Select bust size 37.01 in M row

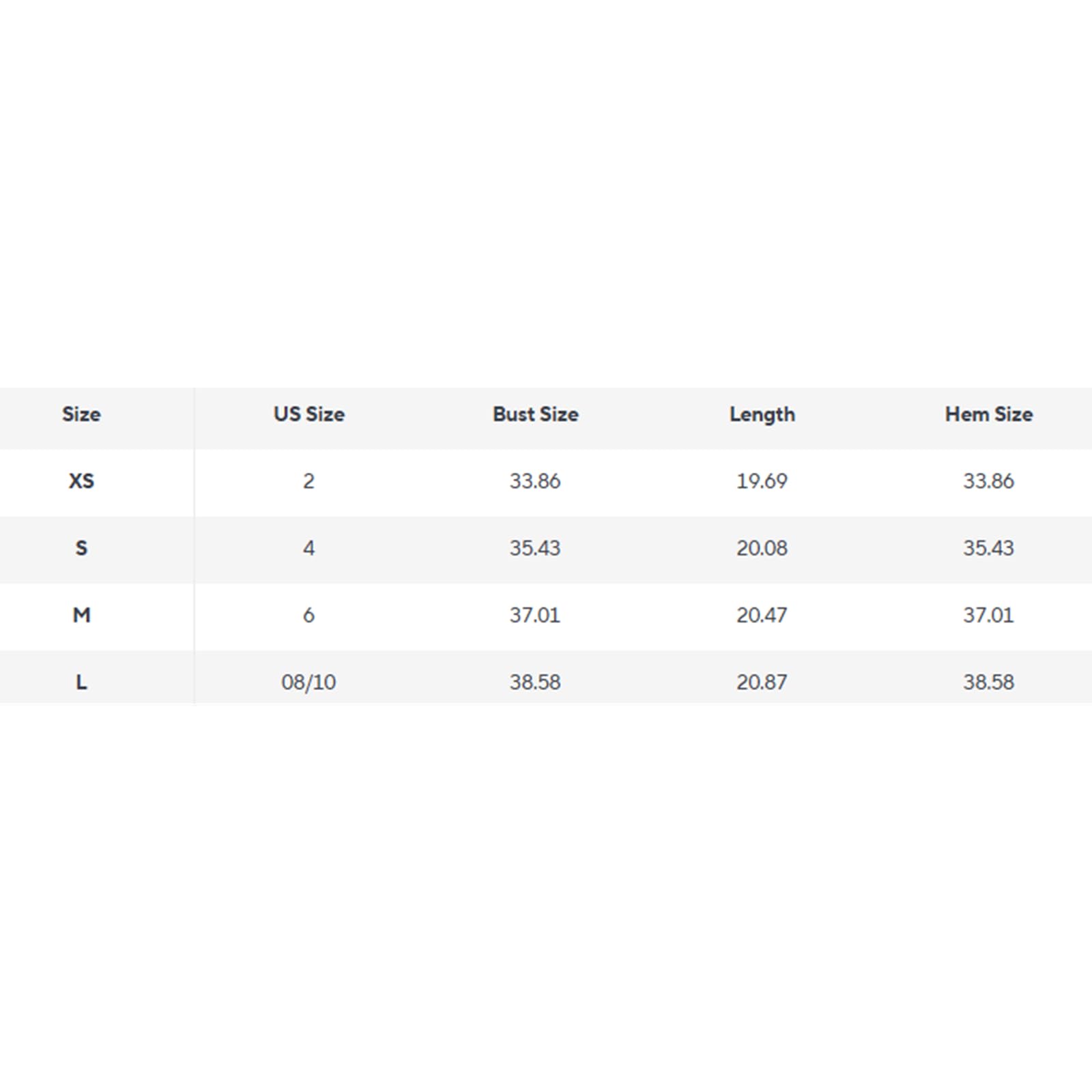click(x=535, y=615)
